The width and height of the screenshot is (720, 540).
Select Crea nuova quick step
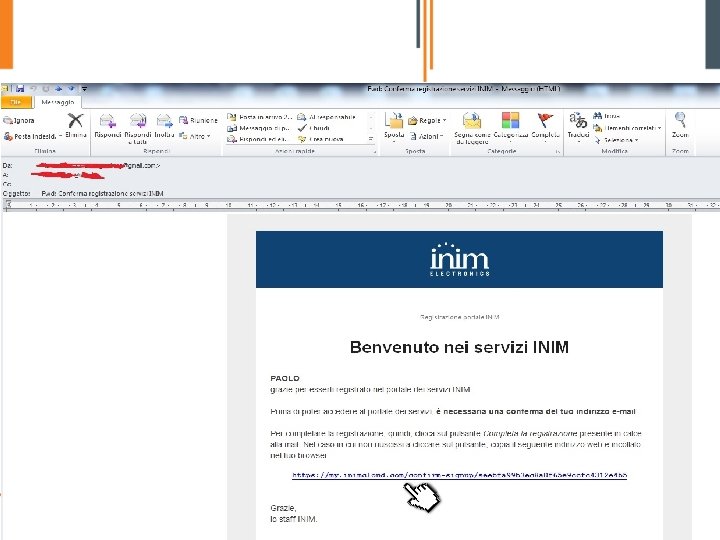pyautogui.click(x=321, y=139)
